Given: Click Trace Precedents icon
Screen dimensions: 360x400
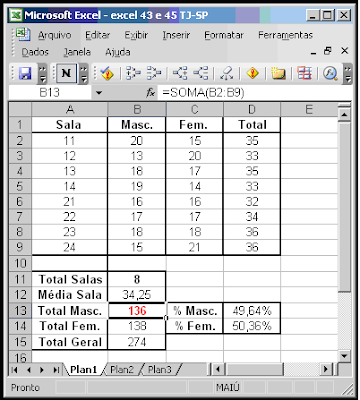Looking at the screenshot, I should tap(133, 73).
